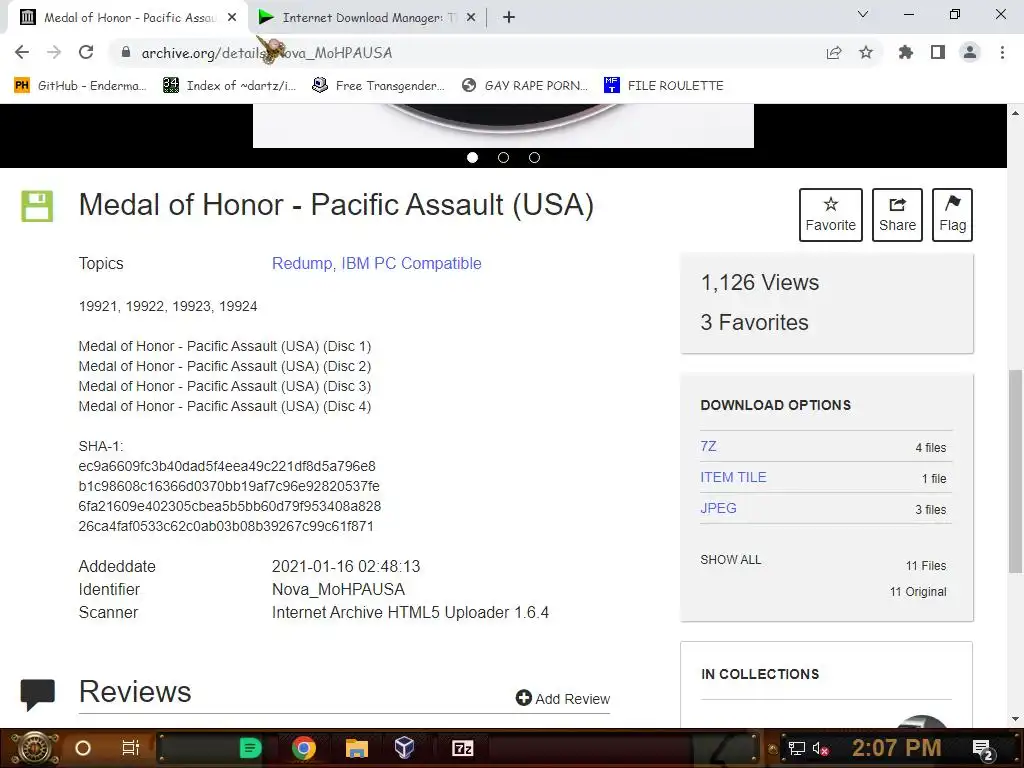Click the scrollbar down arrow
The height and width of the screenshot is (768, 1024).
[x=1016, y=719]
